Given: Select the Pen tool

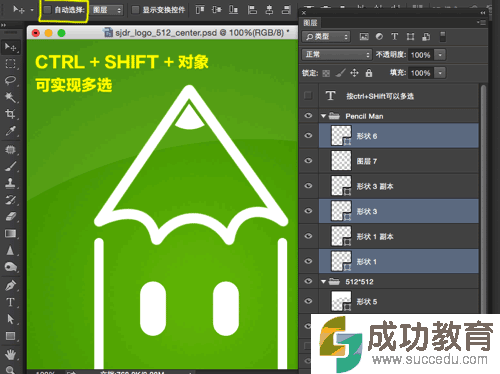Looking at the screenshot, I should (10, 285).
